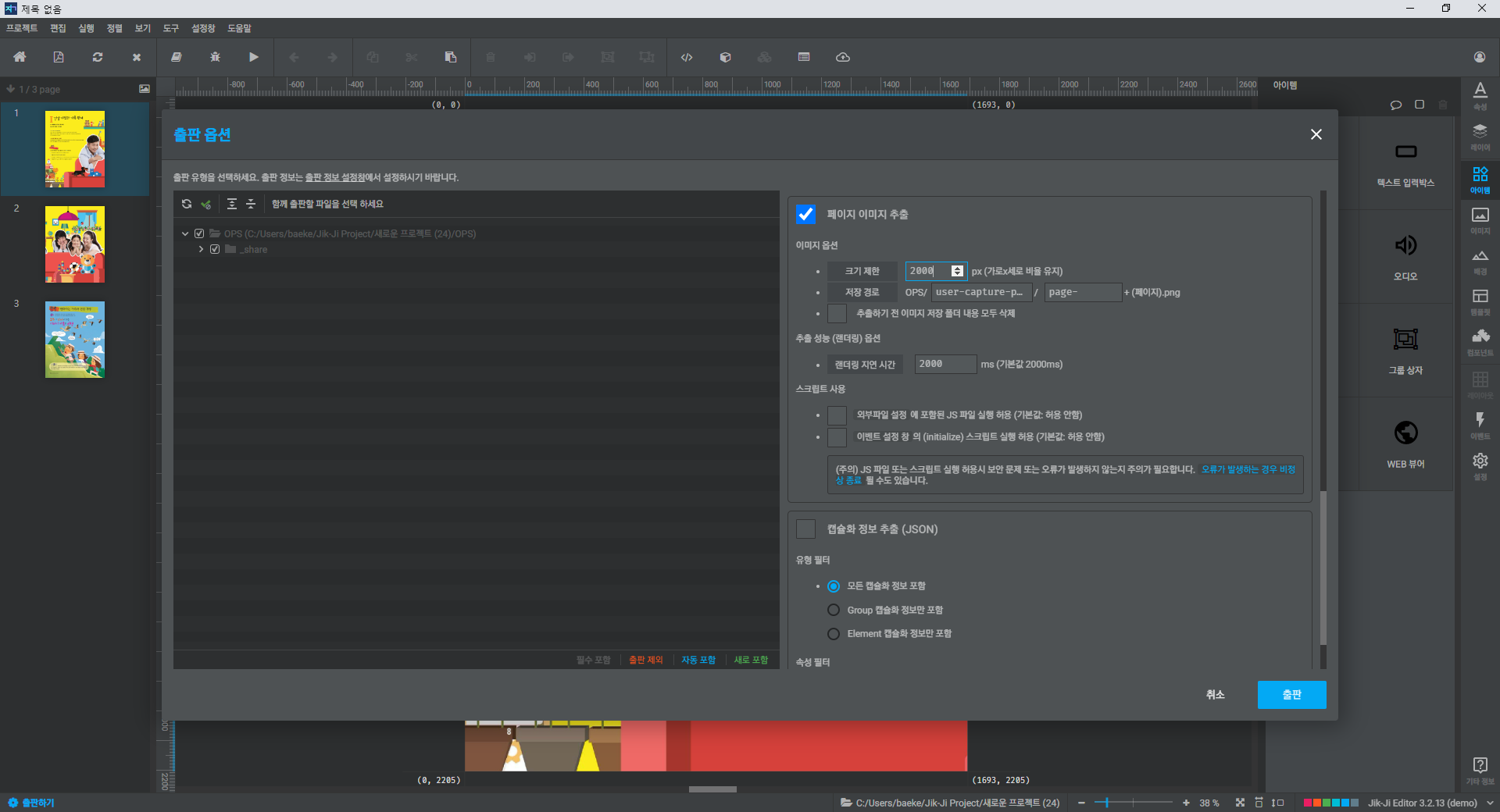Image resolution: width=1500 pixels, height=812 pixels.
Task: Click the 그룹 상자 icon in the right sidebar
Action: [1405, 350]
